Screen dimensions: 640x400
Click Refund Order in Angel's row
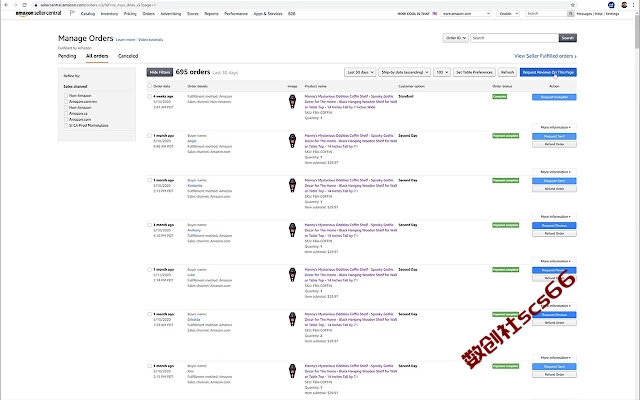tap(554, 144)
